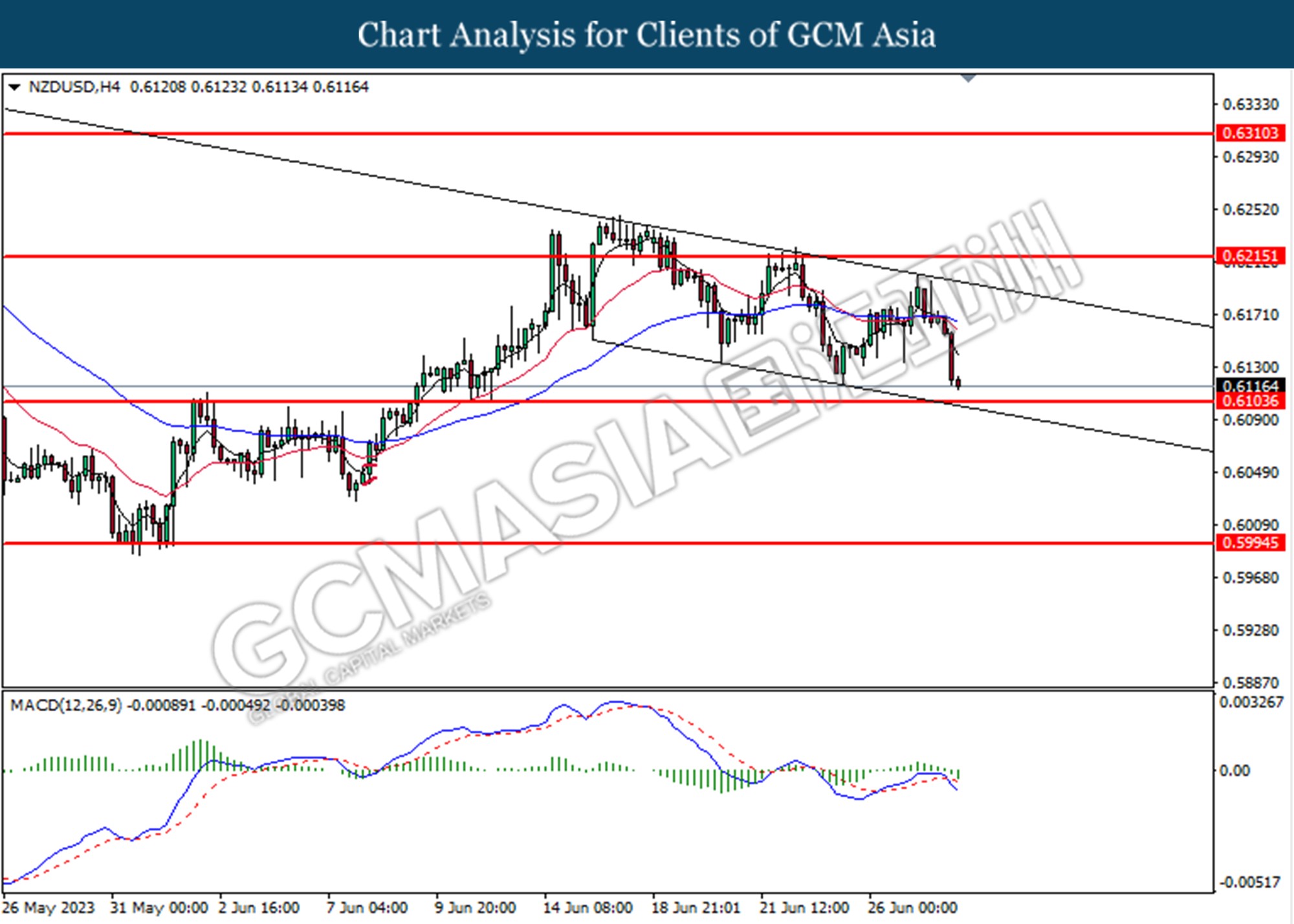This screenshot has width=1294, height=924.
Task: Click the 0.61710 price scale value
Action: point(1250,315)
